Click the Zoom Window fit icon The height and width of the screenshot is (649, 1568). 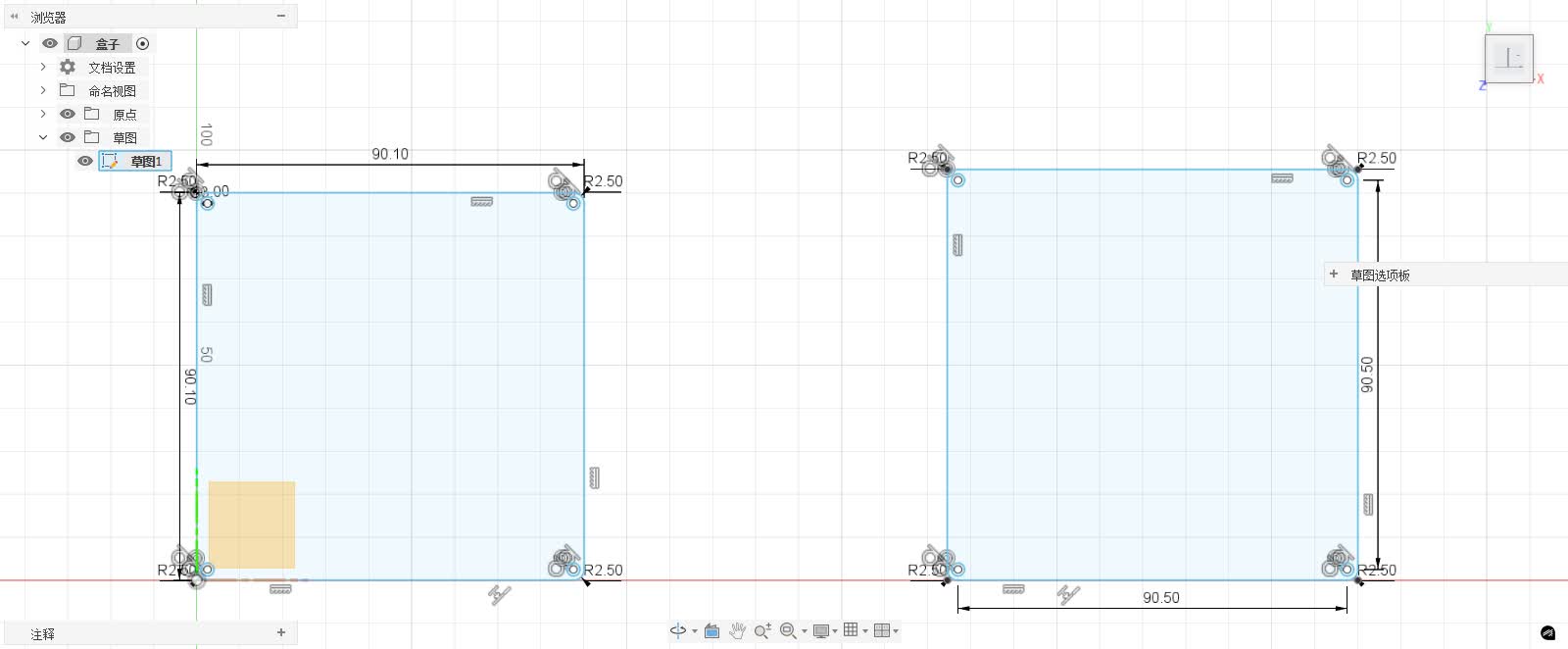tap(788, 630)
